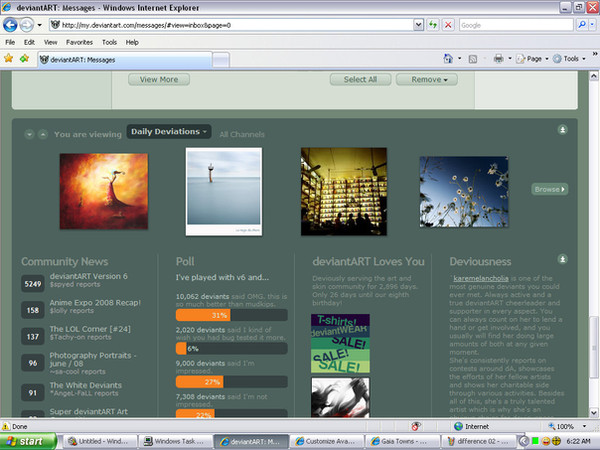Click the 31% poll result bar
Image resolution: width=600 pixels, height=450 pixels.
232,315
